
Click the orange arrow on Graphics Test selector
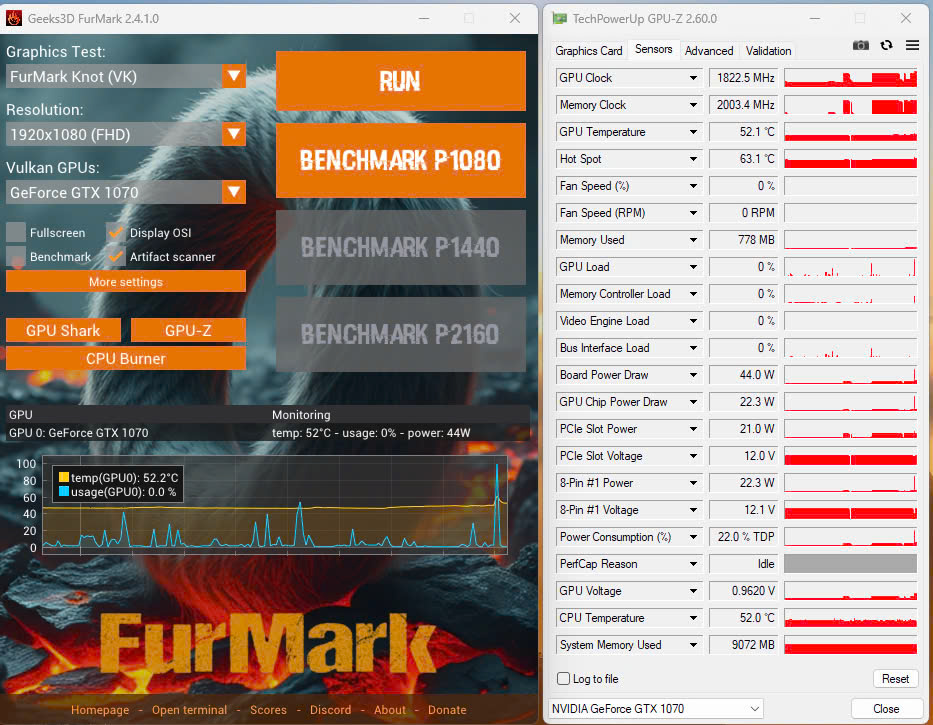click(234, 76)
